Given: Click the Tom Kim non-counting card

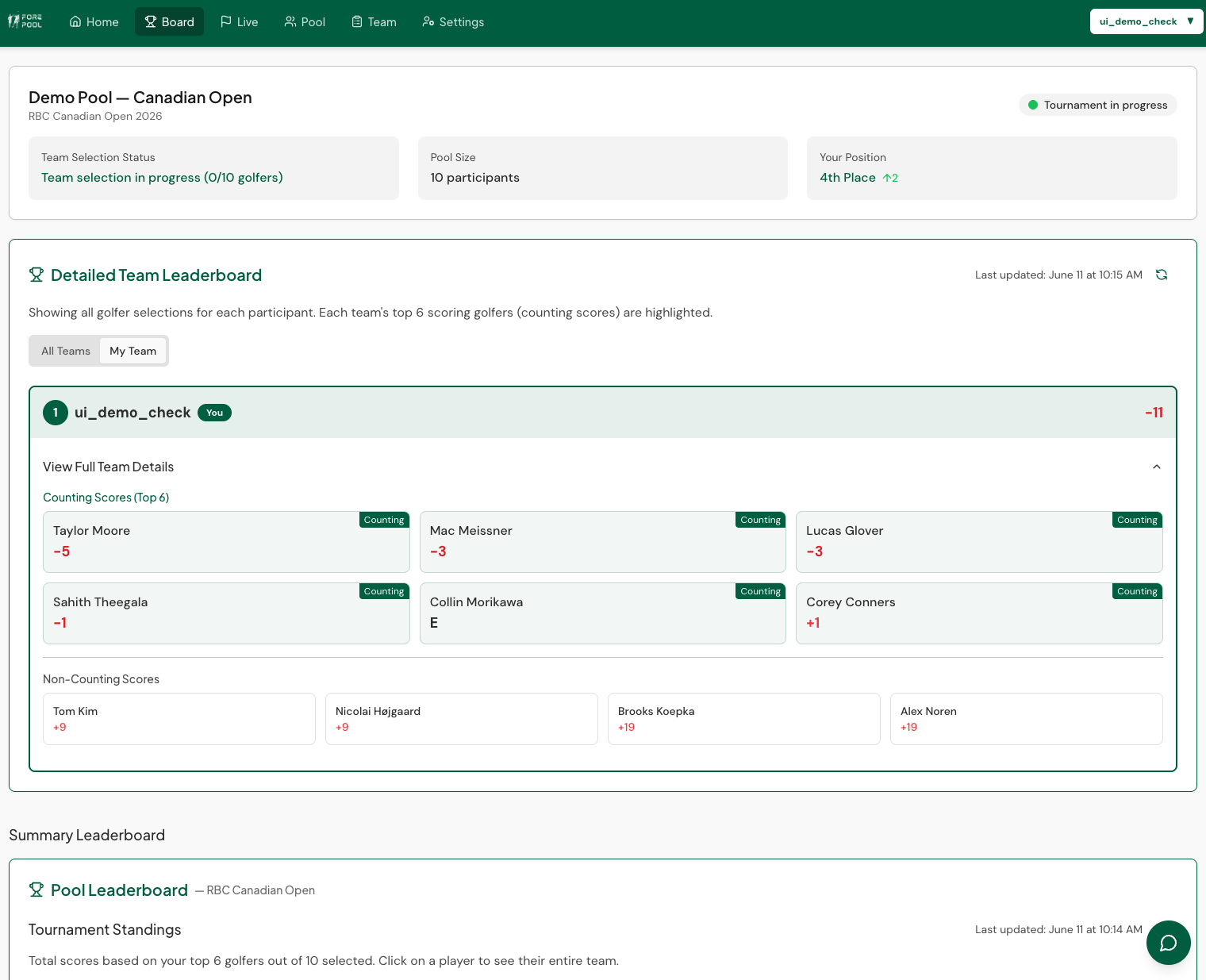Looking at the screenshot, I should click(x=179, y=719).
